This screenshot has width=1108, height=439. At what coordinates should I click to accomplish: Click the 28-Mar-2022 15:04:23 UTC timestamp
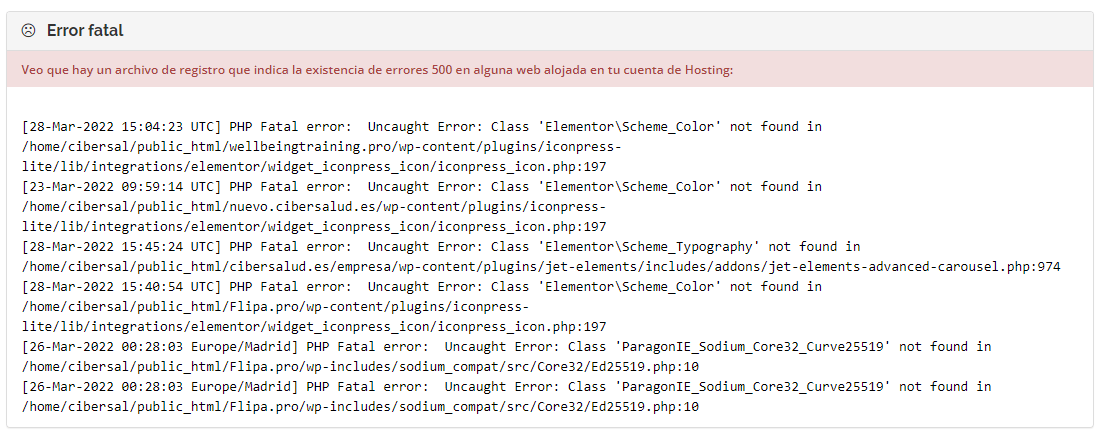(122, 127)
